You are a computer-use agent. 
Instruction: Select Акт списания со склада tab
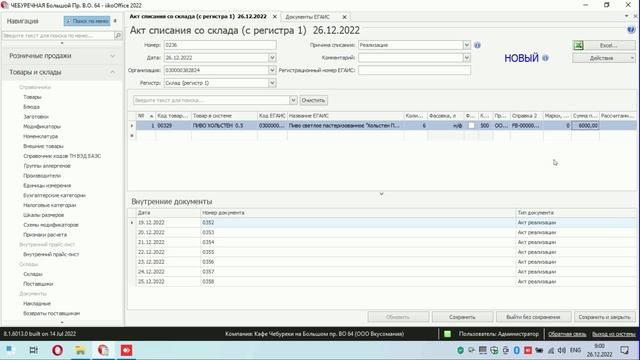(198, 17)
